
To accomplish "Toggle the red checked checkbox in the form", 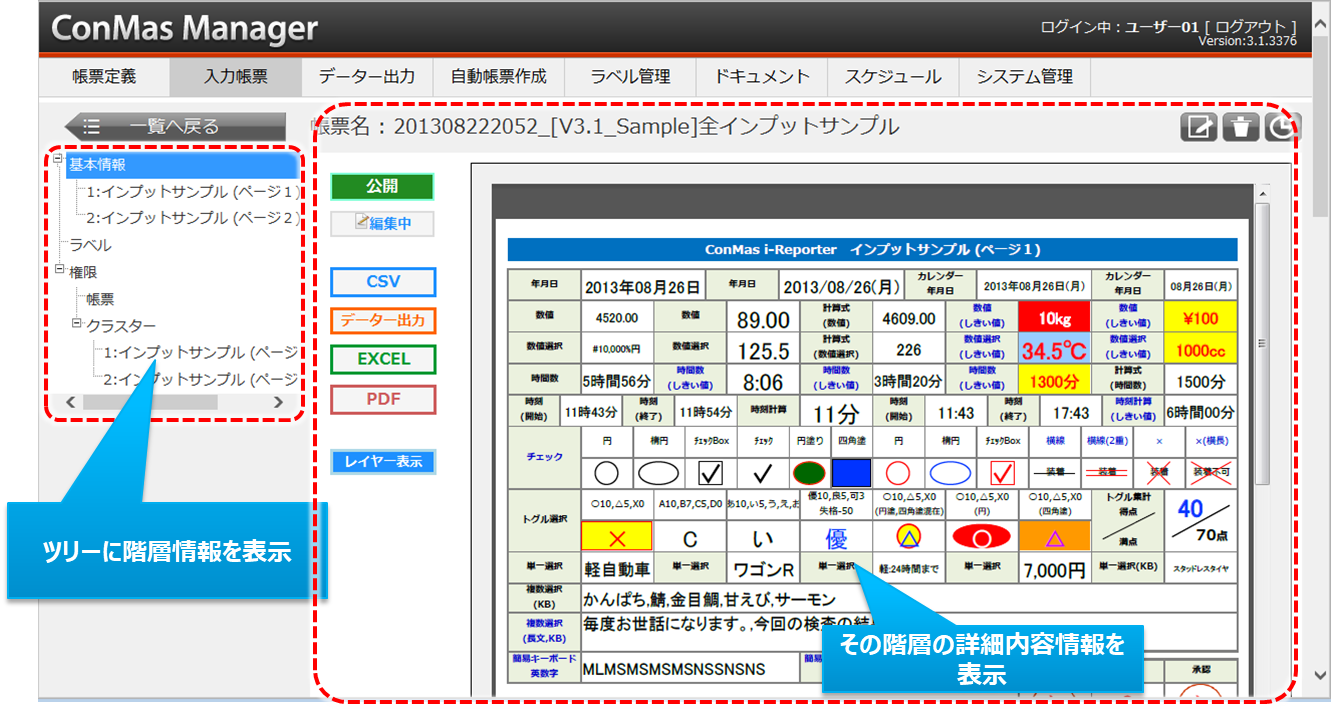I will tap(1002, 473).
